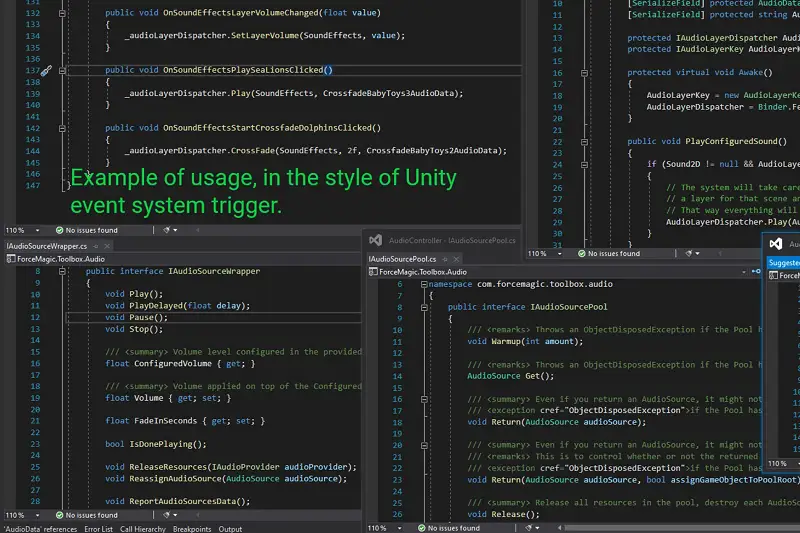Click the screwdriver quick actions icon on line 137
The height and width of the screenshot is (533, 800).
pos(46,70)
